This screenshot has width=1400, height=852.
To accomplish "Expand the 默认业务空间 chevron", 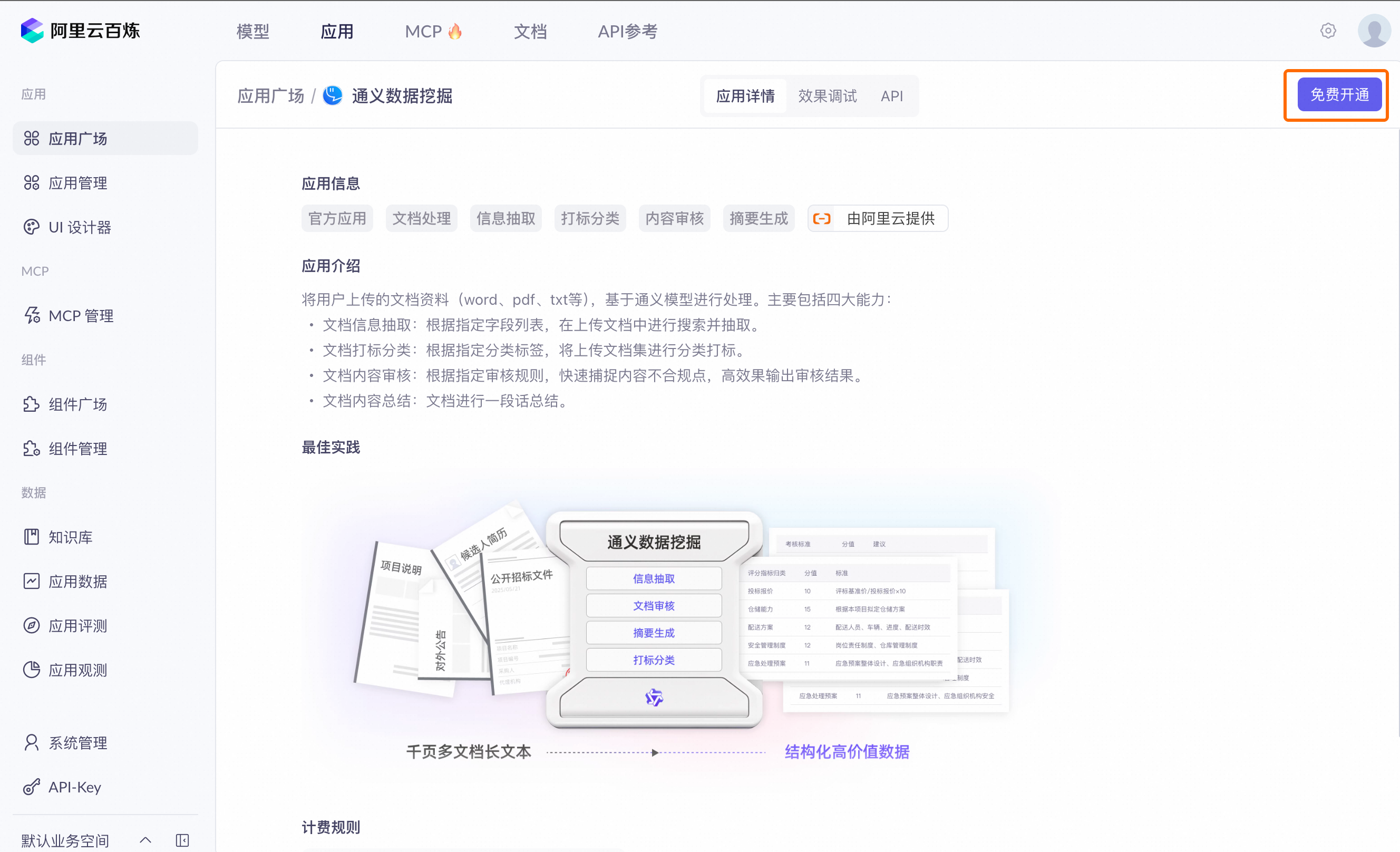I will (145, 840).
